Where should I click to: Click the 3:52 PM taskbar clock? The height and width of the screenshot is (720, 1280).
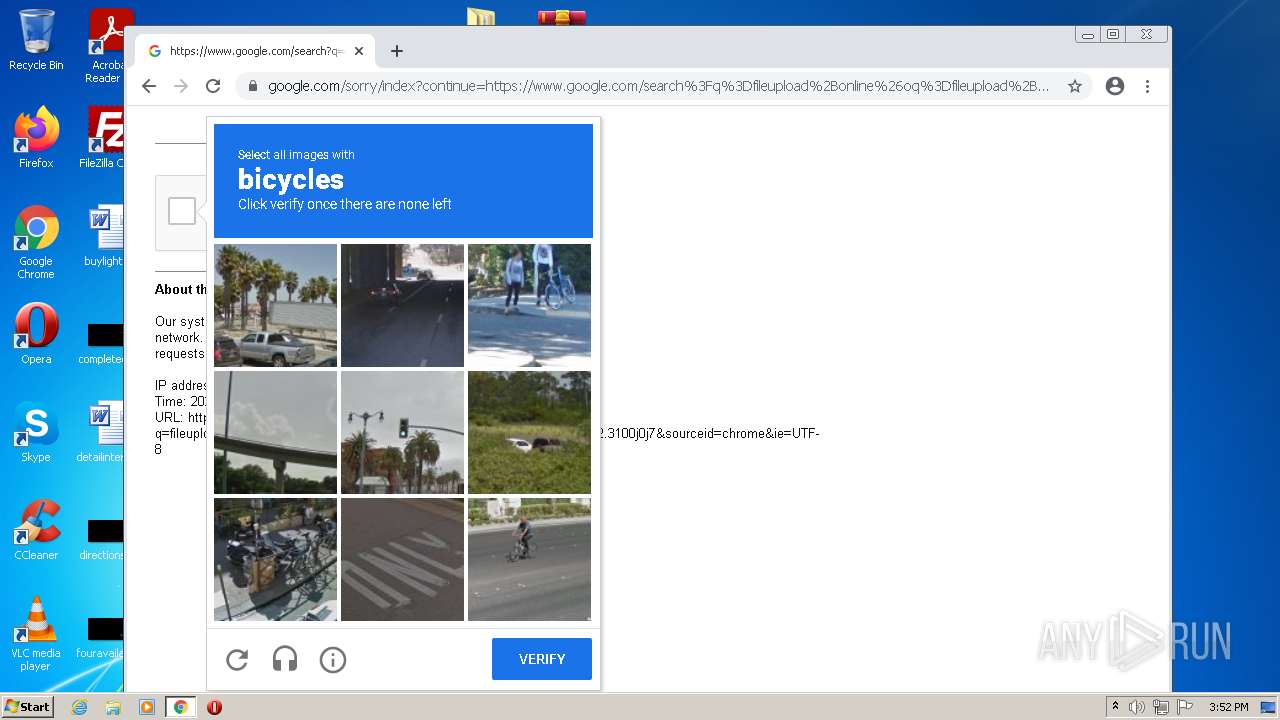point(1228,707)
